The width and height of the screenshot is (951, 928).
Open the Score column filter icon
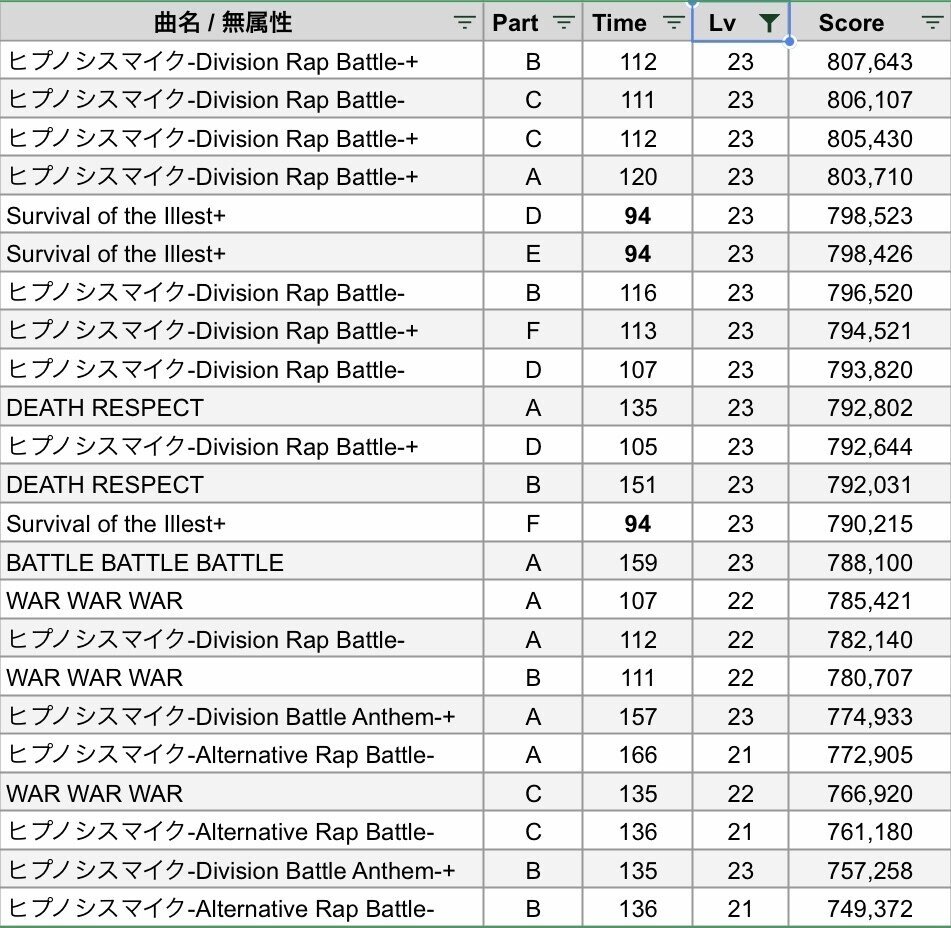[x=932, y=23]
